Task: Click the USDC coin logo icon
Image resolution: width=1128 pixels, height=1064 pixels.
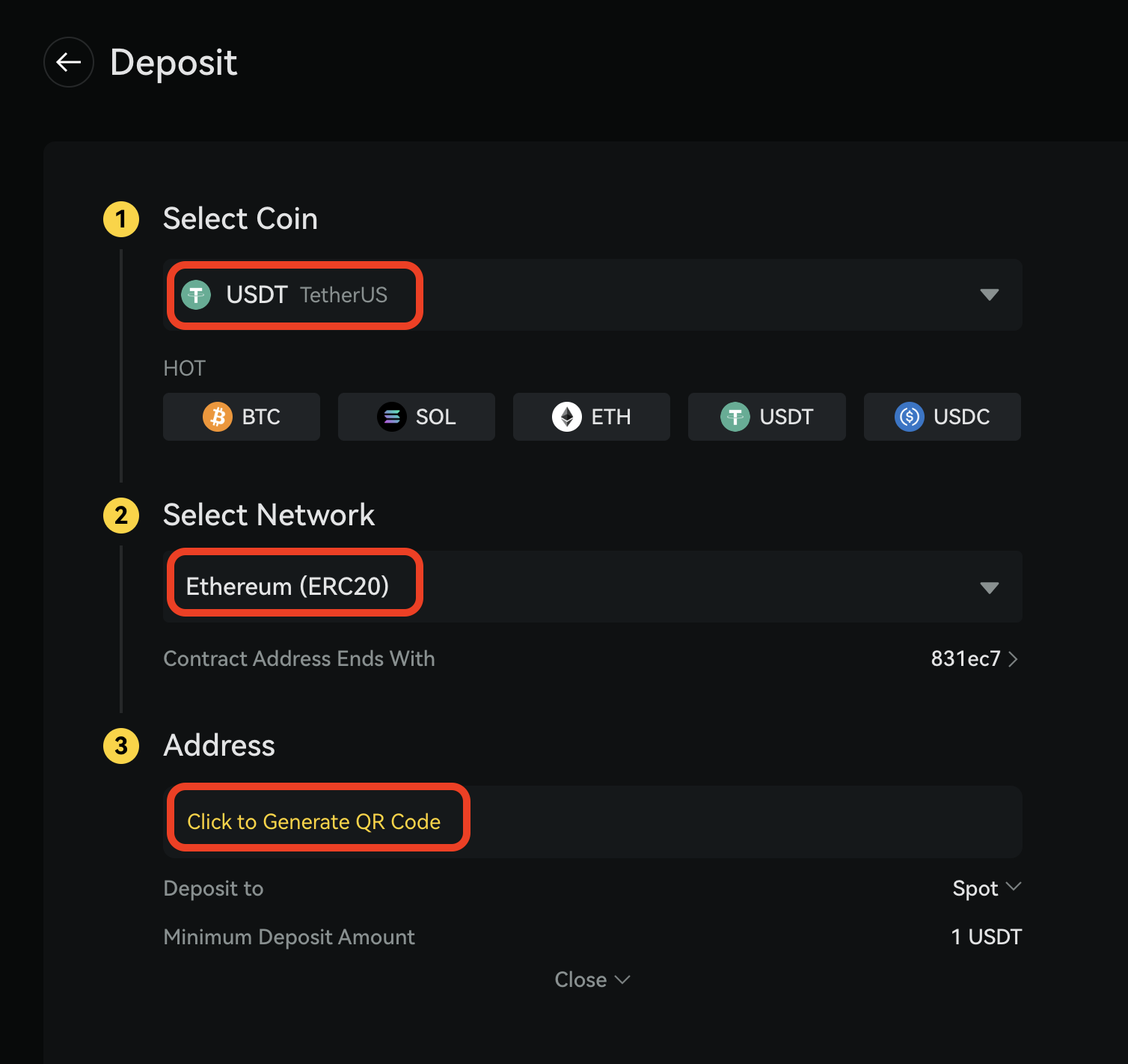Action: pyautogui.click(x=910, y=417)
